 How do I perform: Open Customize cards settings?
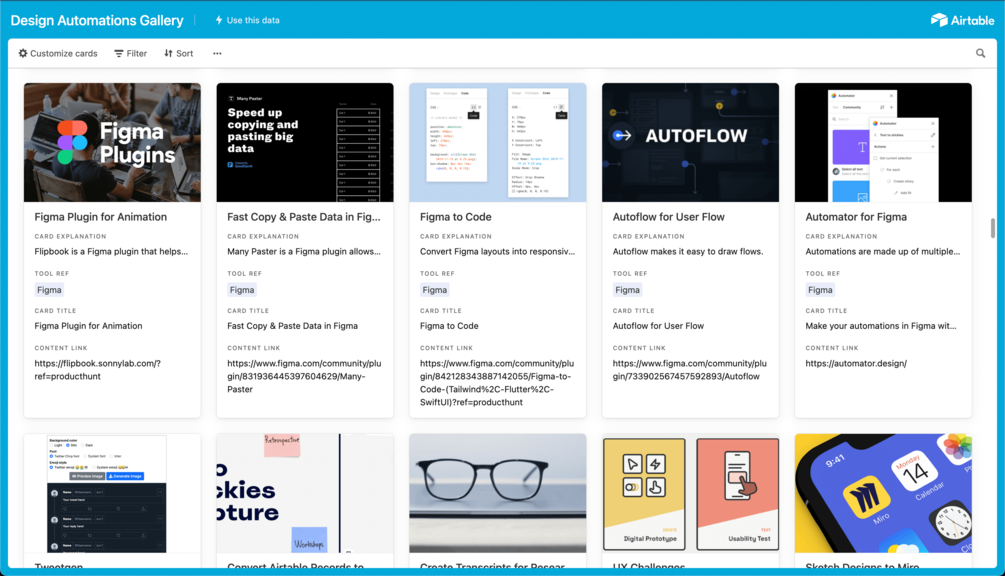58,53
